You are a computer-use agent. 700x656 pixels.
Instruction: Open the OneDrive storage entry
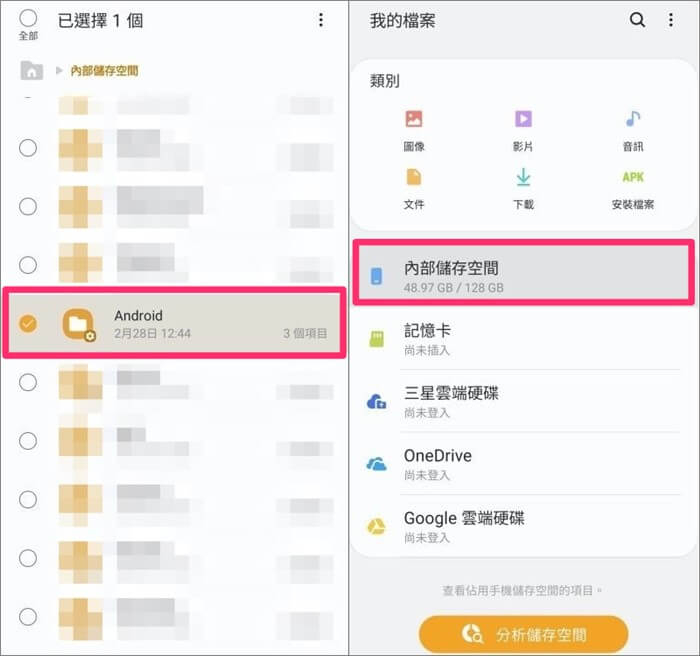[523, 464]
